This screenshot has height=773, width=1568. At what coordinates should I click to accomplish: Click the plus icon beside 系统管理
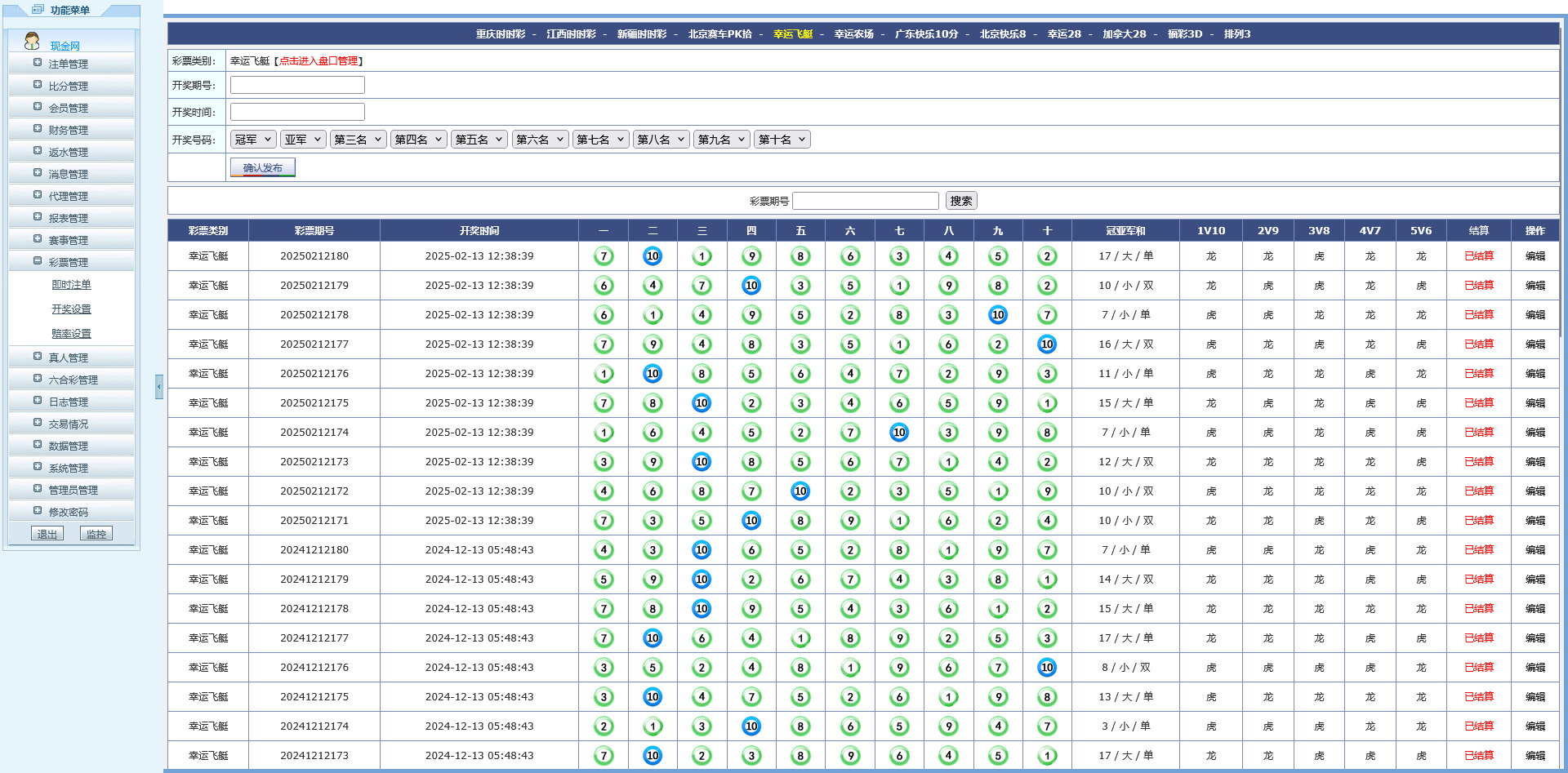(x=38, y=467)
